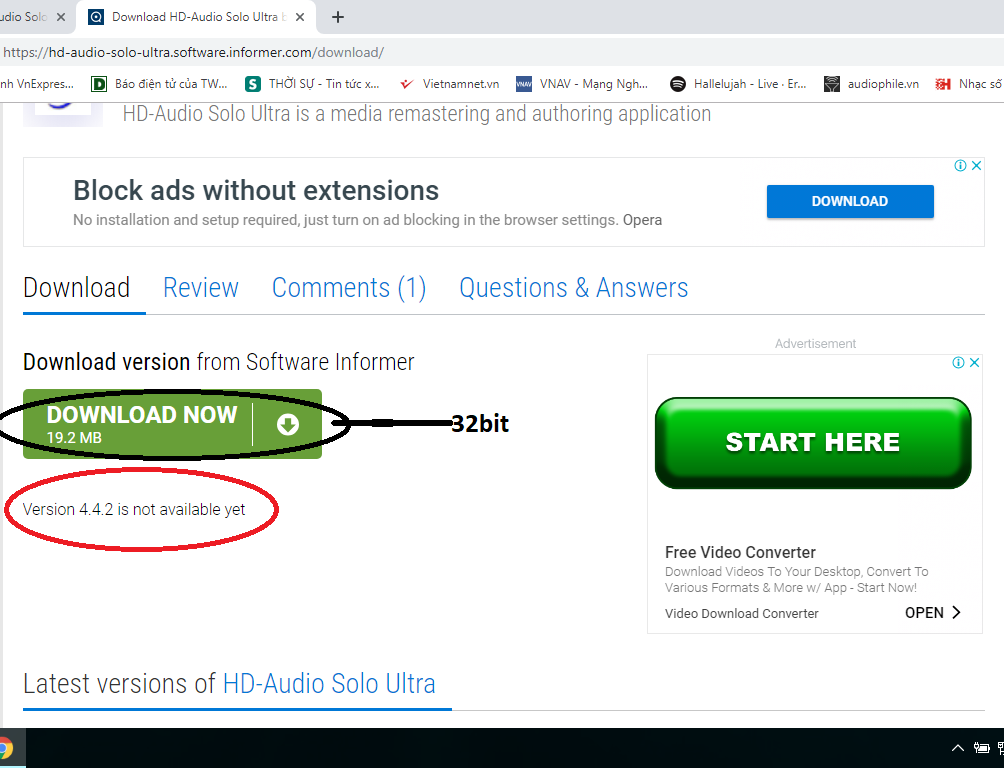
Task: Close the Block ads without extensions banner
Action: [976, 165]
